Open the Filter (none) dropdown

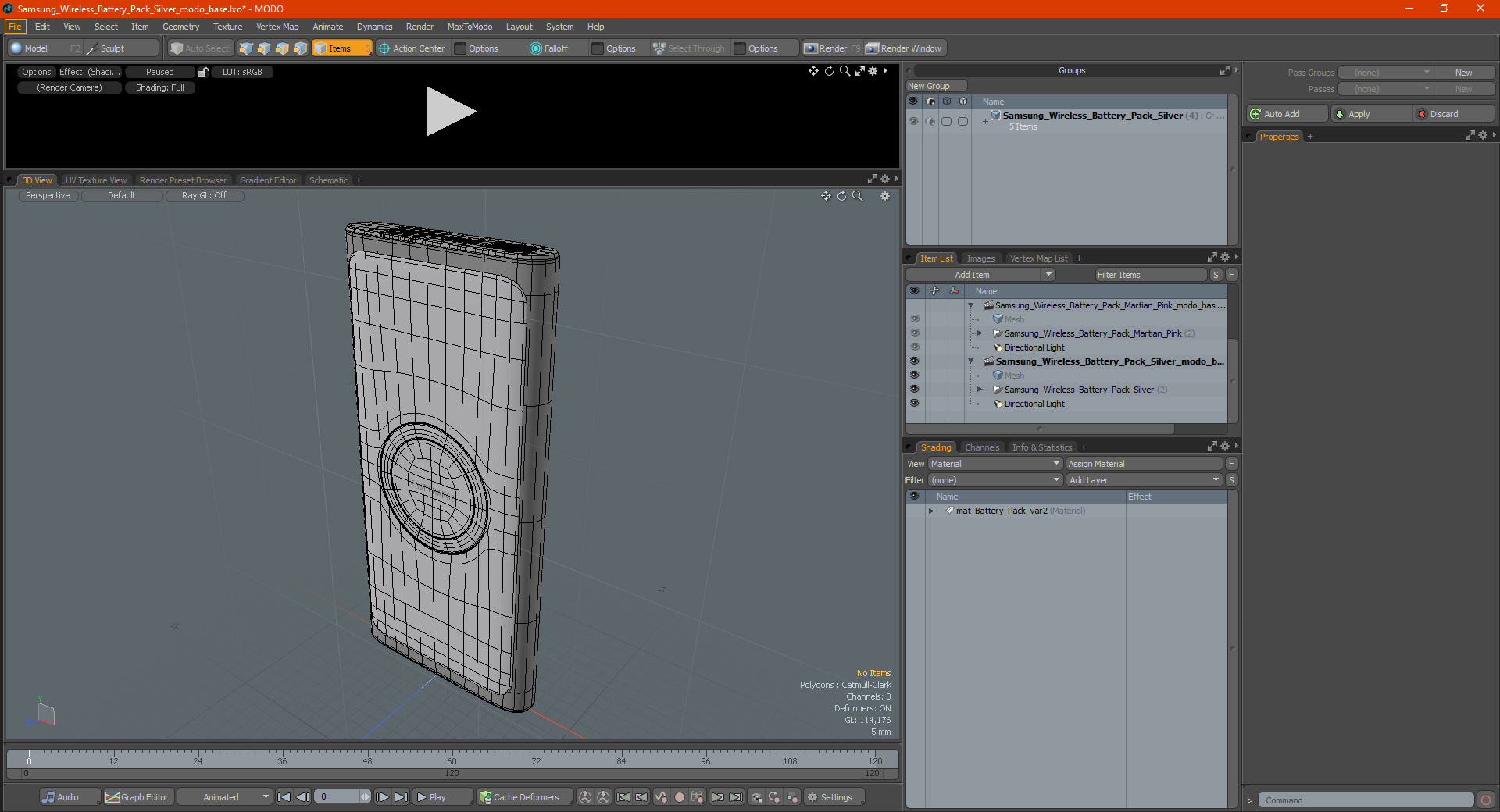tap(995, 480)
